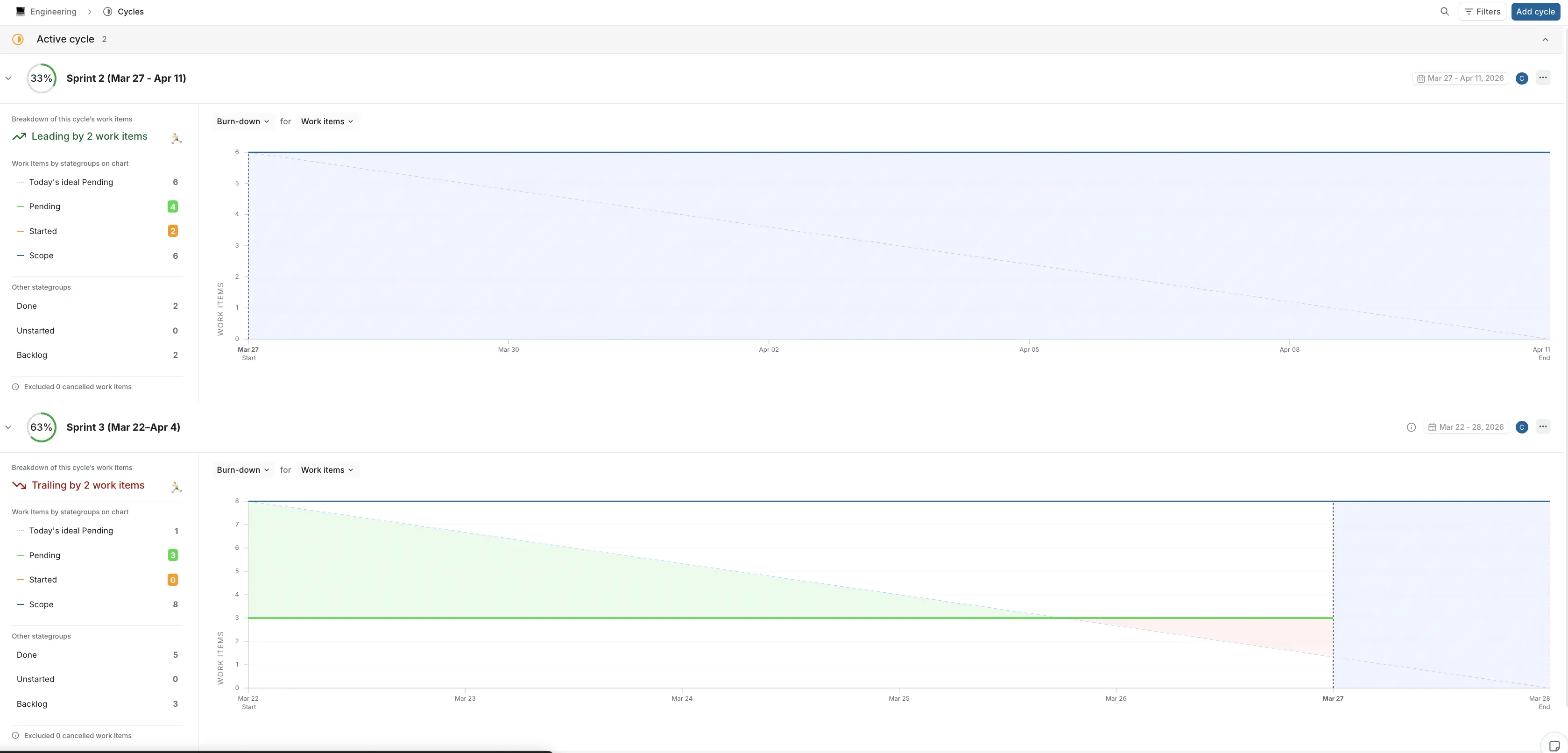Click runner icon beside Leading by 2
This screenshot has width=1568, height=753.
(x=176, y=138)
